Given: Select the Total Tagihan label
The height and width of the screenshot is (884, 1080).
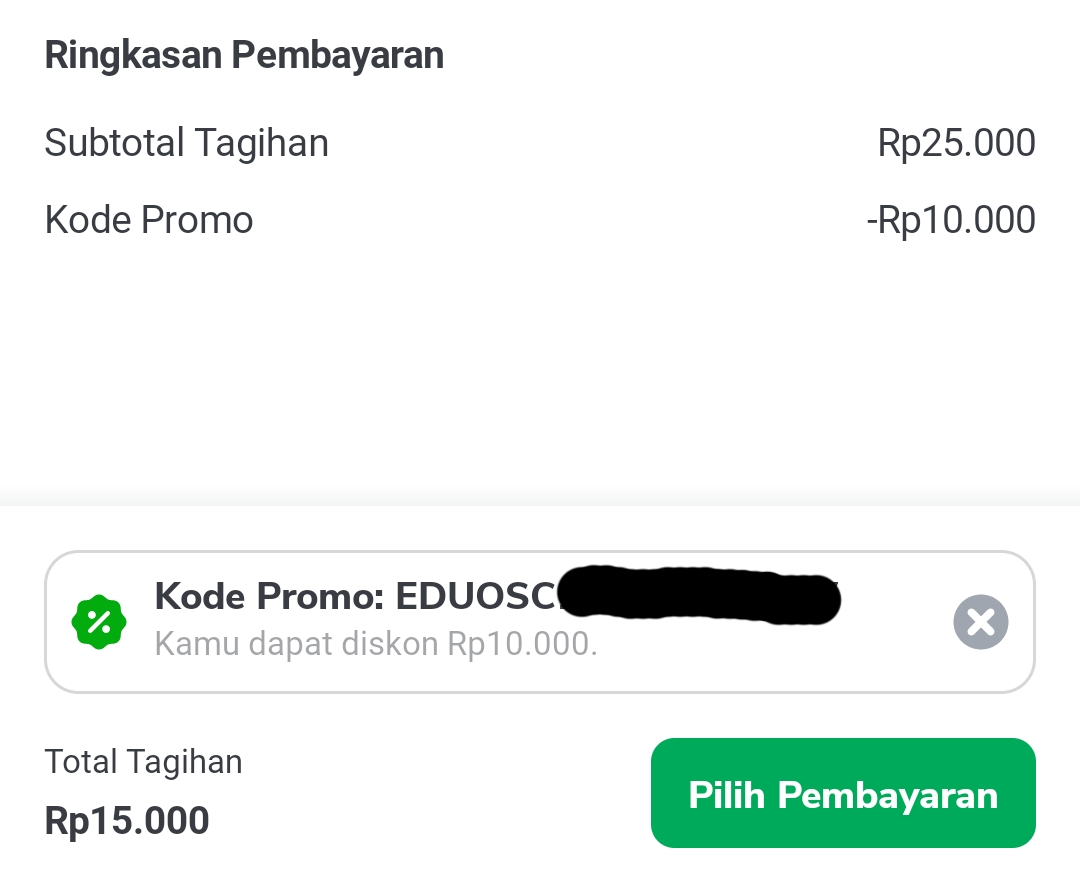Looking at the screenshot, I should point(142,761).
